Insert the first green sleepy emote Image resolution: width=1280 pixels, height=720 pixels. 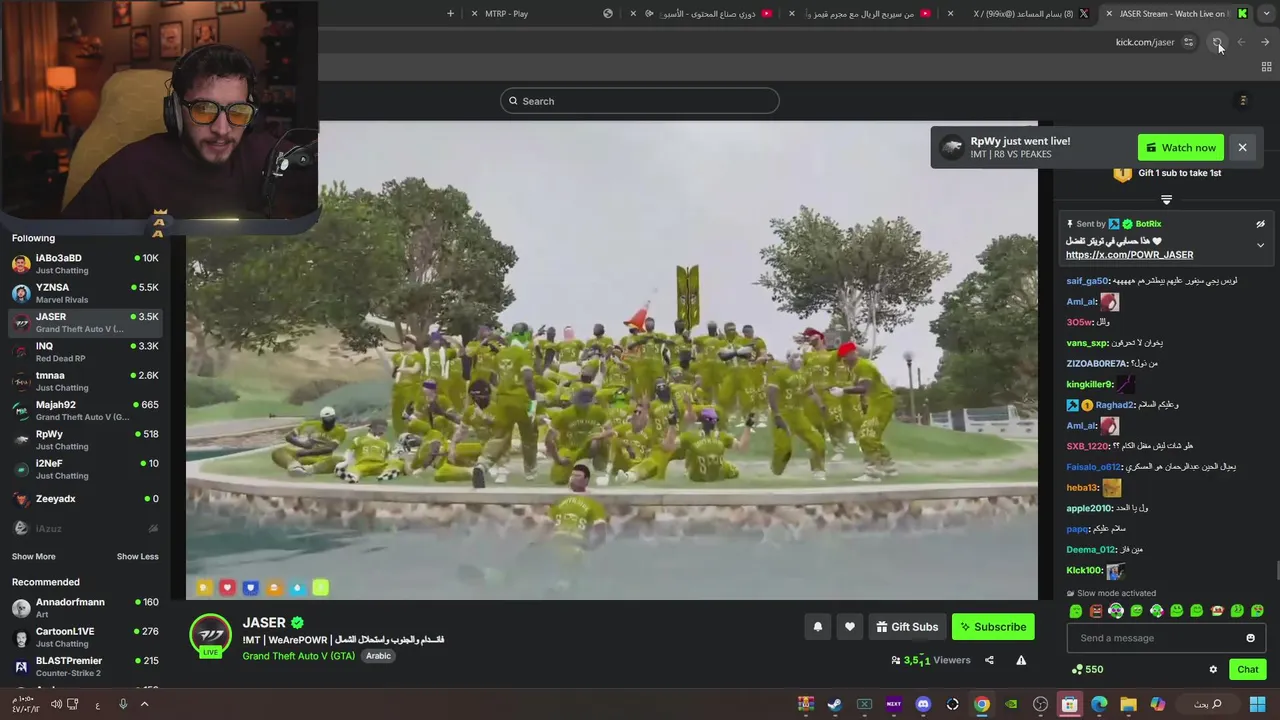(x=1076, y=611)
